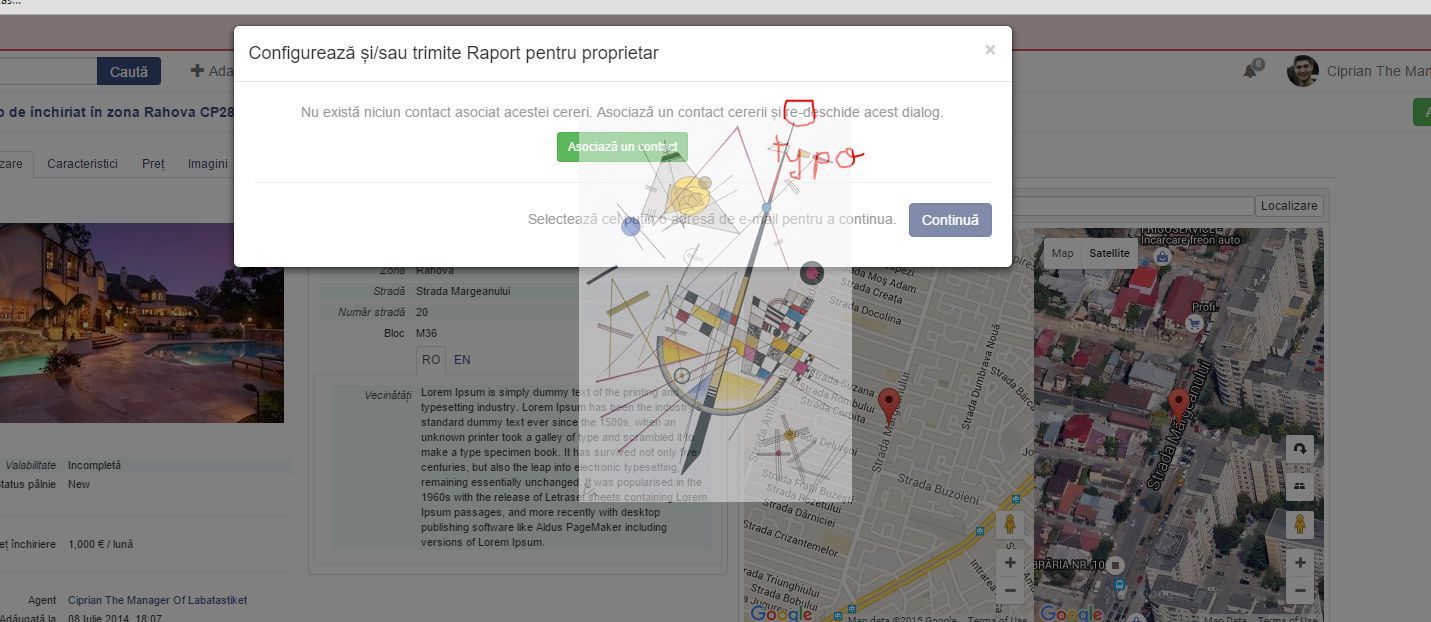The height and width of the screenshot is (622, 1431).
Task: Zoom in on the satellite map
Action: (1299, 563)
